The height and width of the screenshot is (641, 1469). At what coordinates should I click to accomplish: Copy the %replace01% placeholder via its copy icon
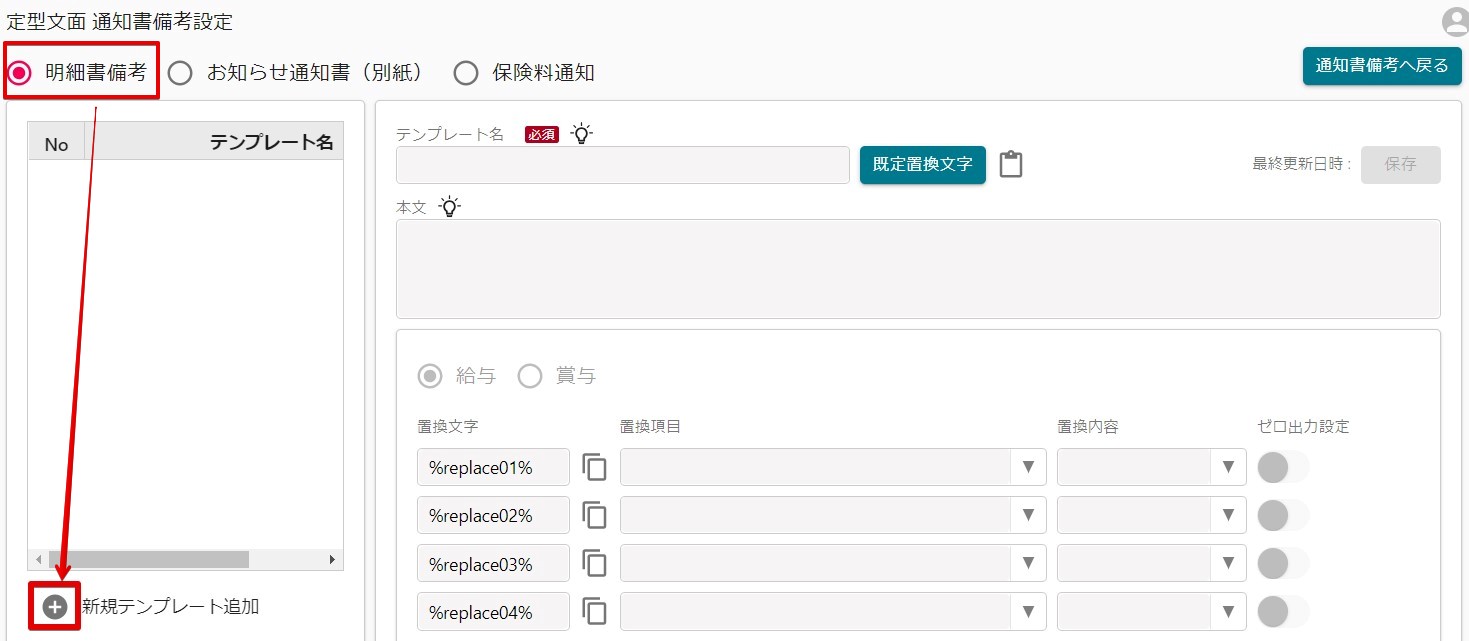coord(595,467)
